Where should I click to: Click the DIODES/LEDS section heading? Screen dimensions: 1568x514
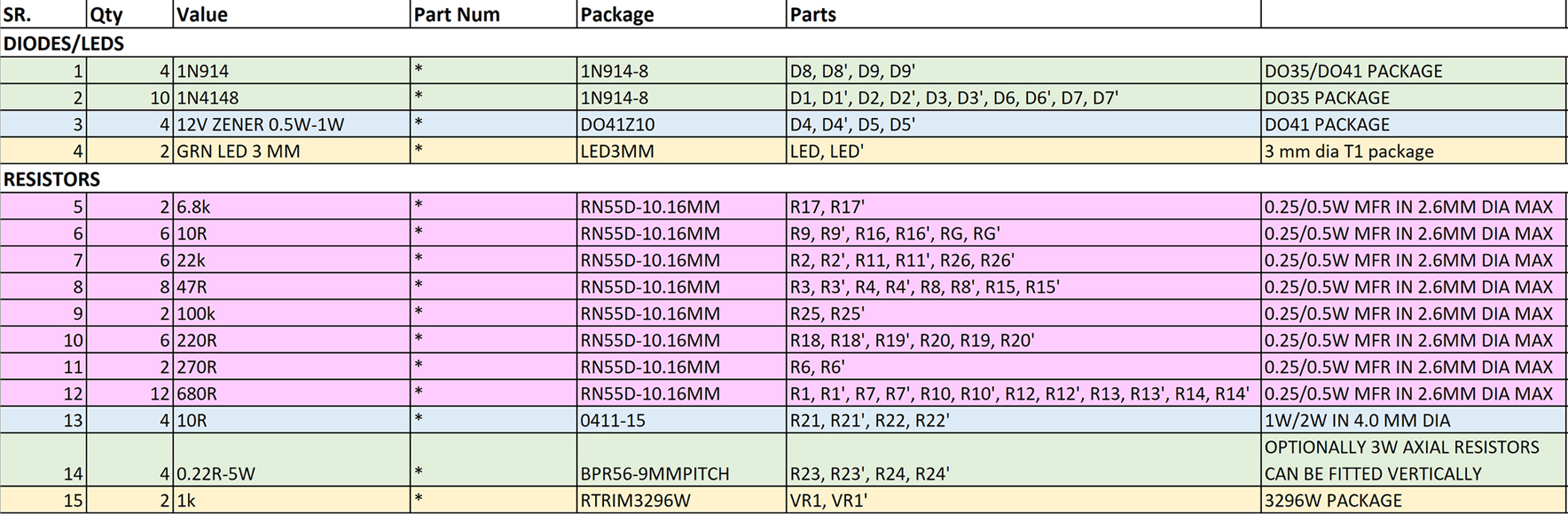(x=63, y=43)
